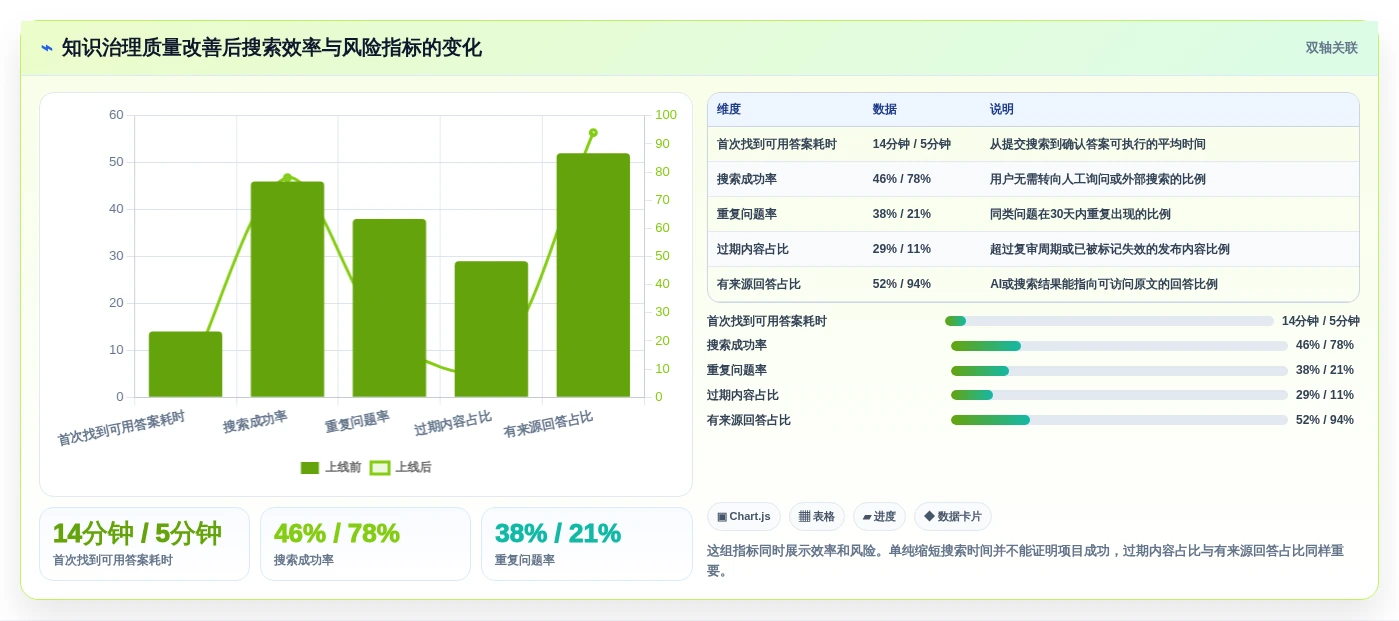Image resolution: width=1399 pixels, height=621 pixels.
Task: Click the 搜索成功率 table row cell
Action: click(x=747, y=179)
